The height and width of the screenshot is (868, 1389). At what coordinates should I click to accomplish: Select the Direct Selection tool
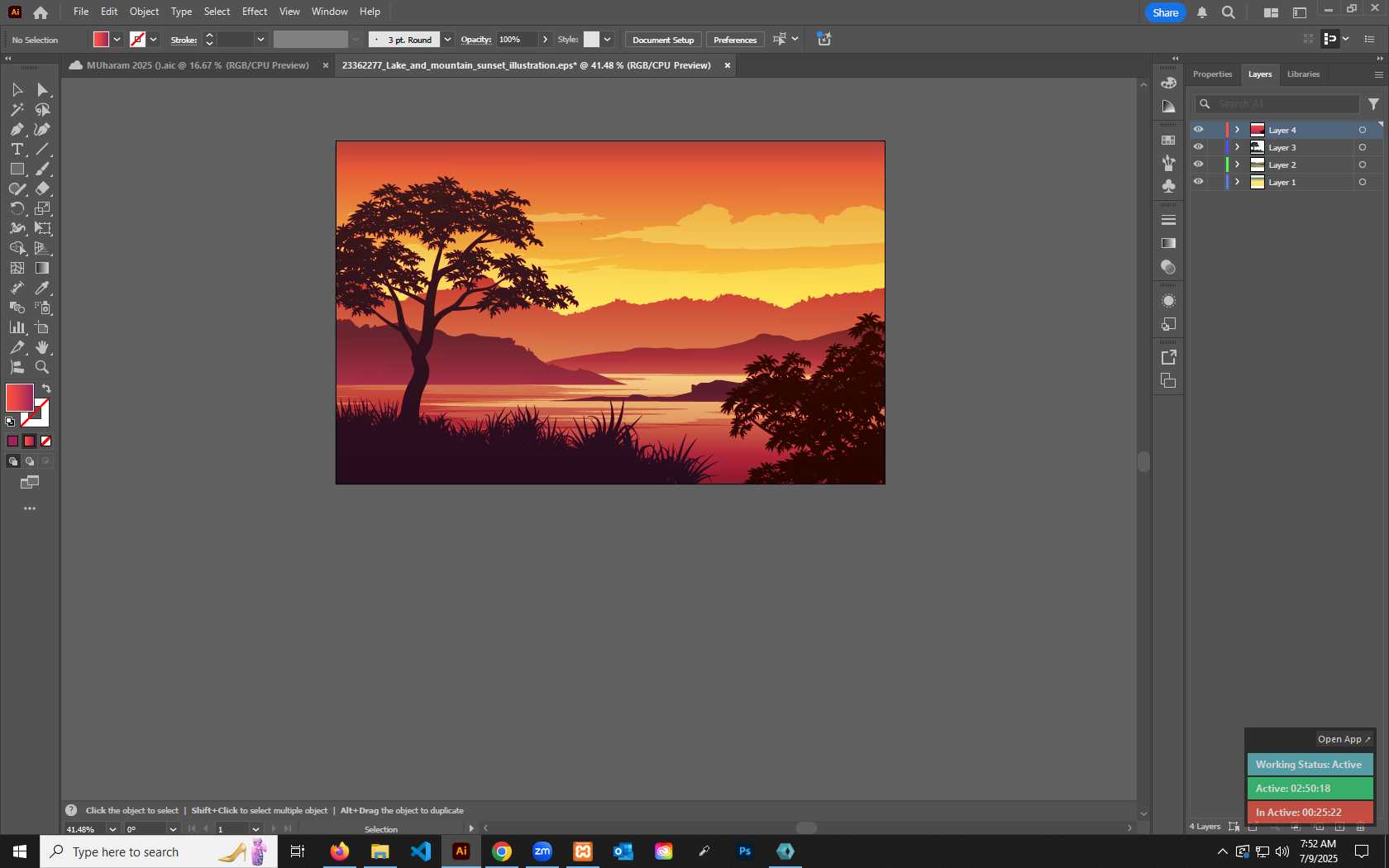42,89
